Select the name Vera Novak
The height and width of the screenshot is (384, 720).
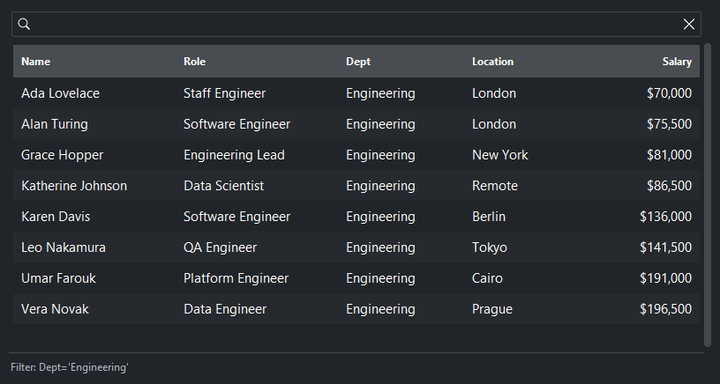(55, 309)
